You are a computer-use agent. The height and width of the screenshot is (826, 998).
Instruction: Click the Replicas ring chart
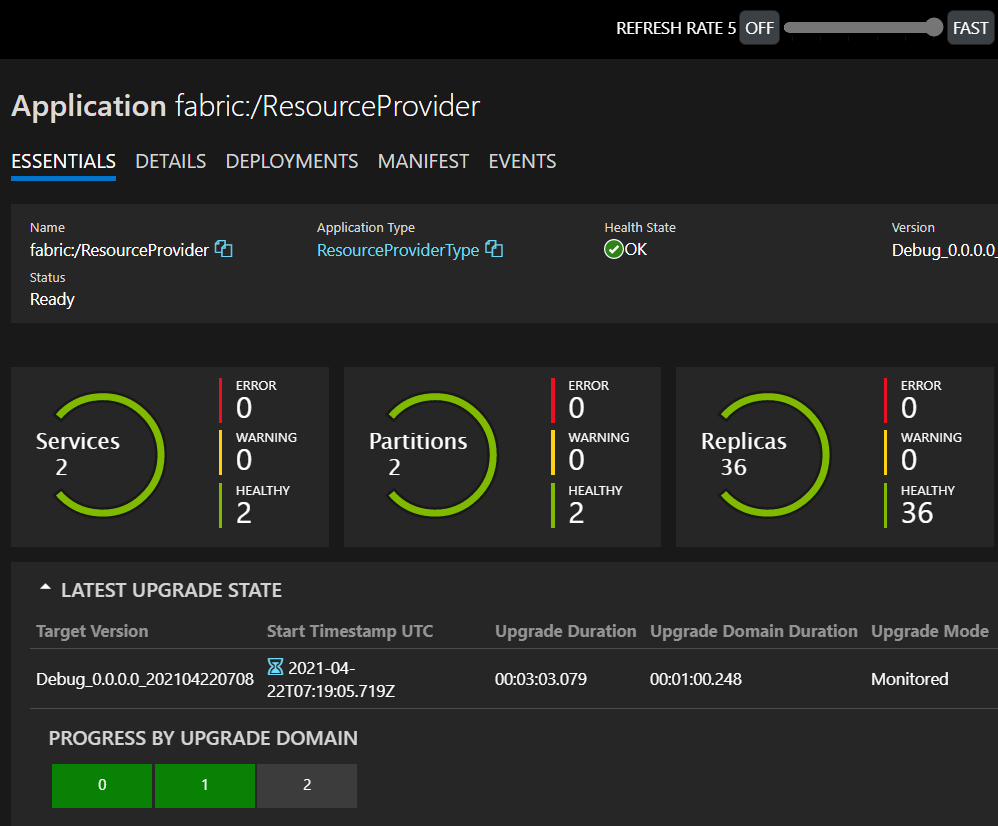(x=768, y=455)
